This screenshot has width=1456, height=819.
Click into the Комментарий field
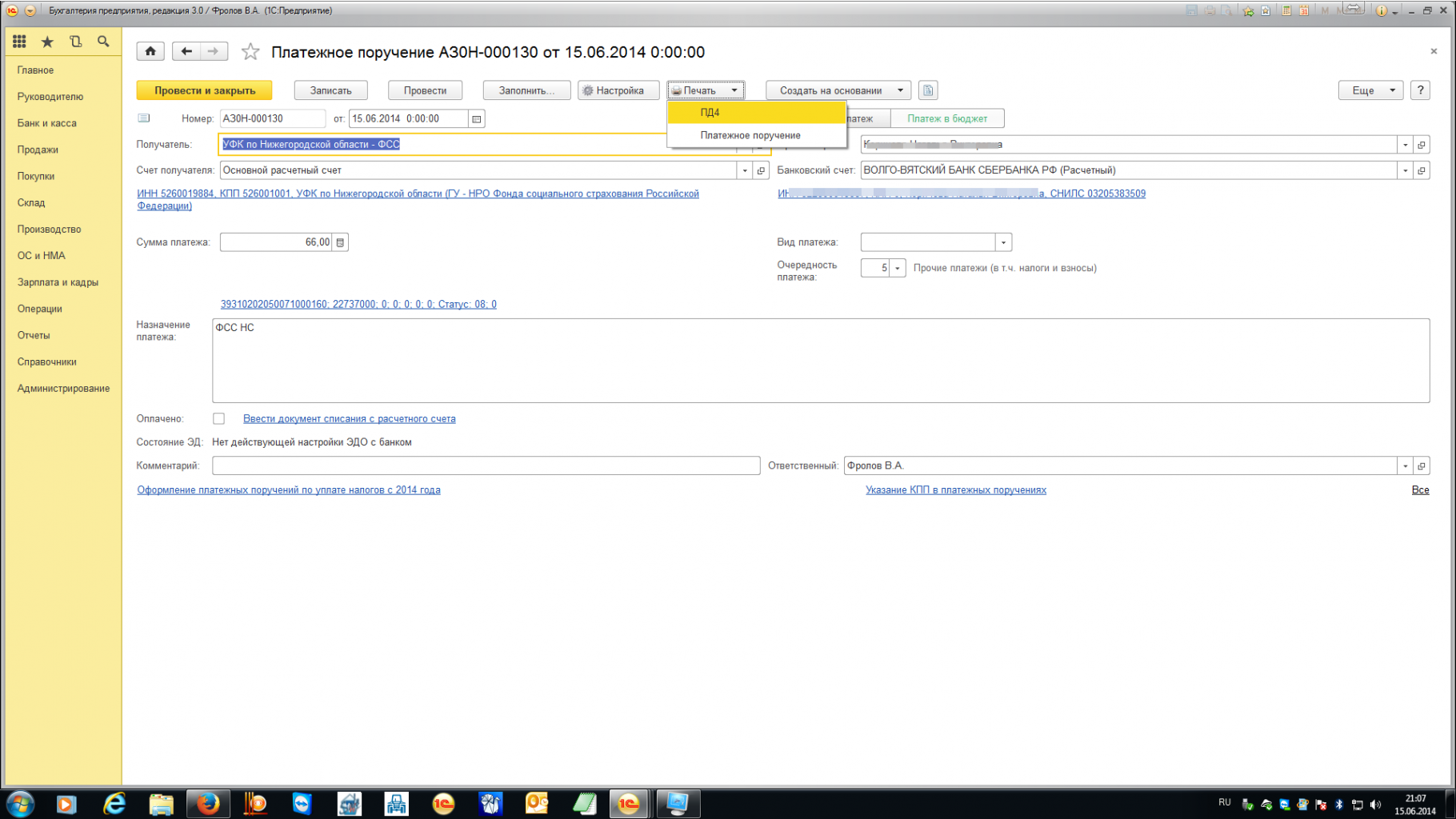click(486, 466)
